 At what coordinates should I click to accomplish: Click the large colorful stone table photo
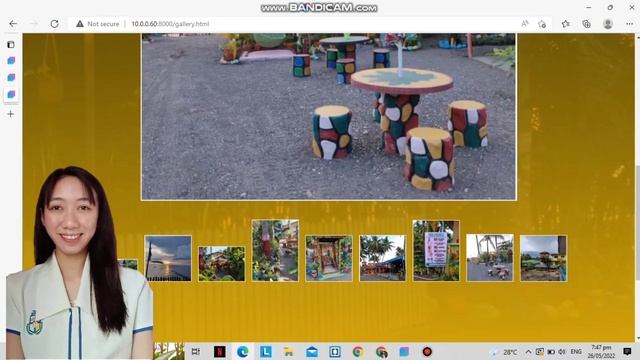[x=329, y=116]
